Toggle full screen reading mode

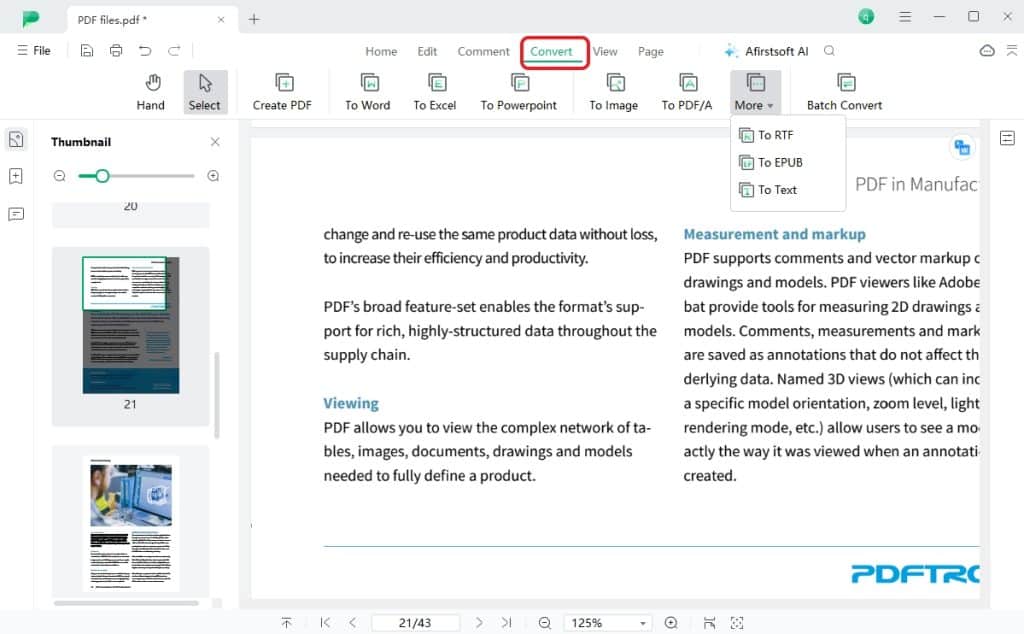tap(737, 622)
